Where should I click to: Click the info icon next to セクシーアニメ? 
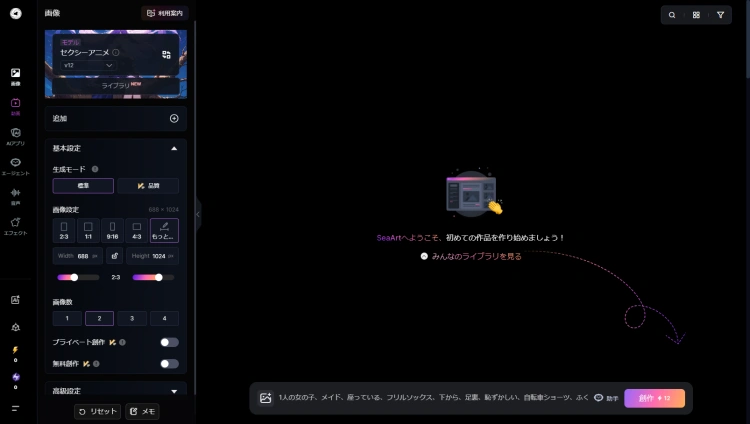coord(116,52)
